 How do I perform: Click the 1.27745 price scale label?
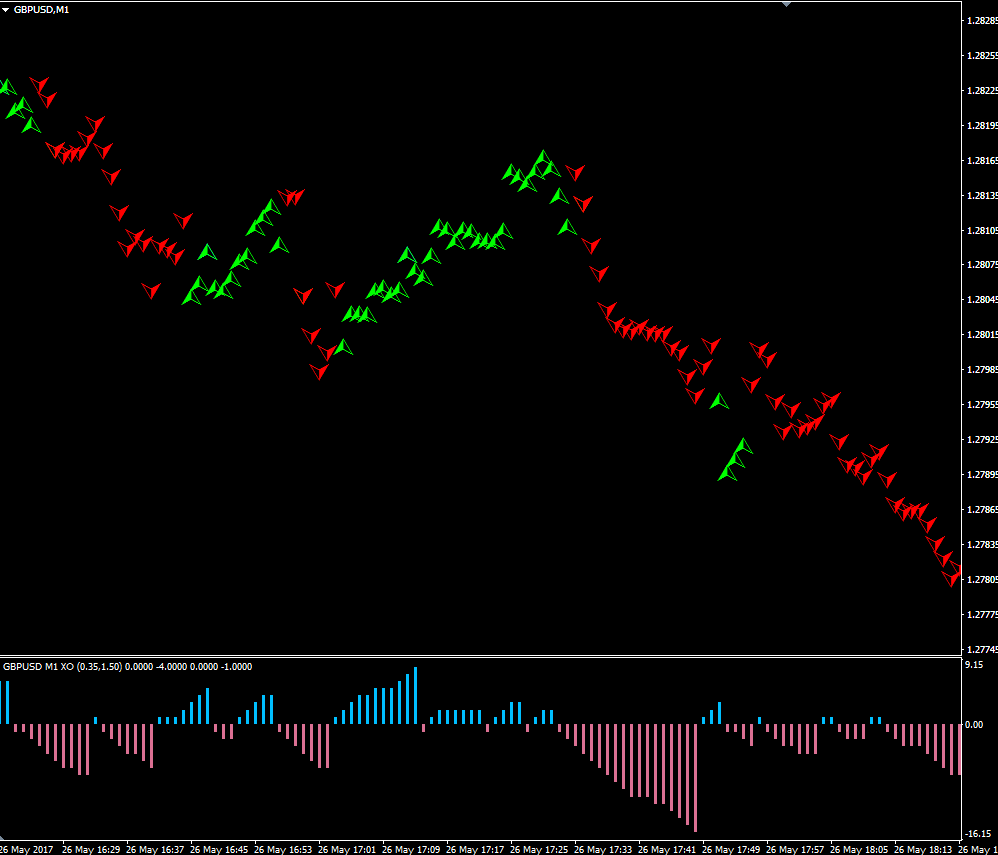click(x=981, y=650)
